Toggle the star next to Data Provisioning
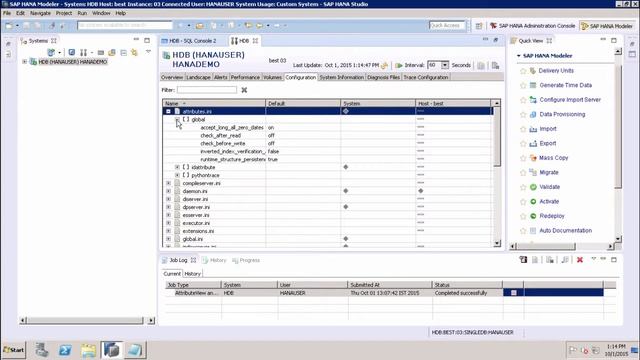 (523, 115)
